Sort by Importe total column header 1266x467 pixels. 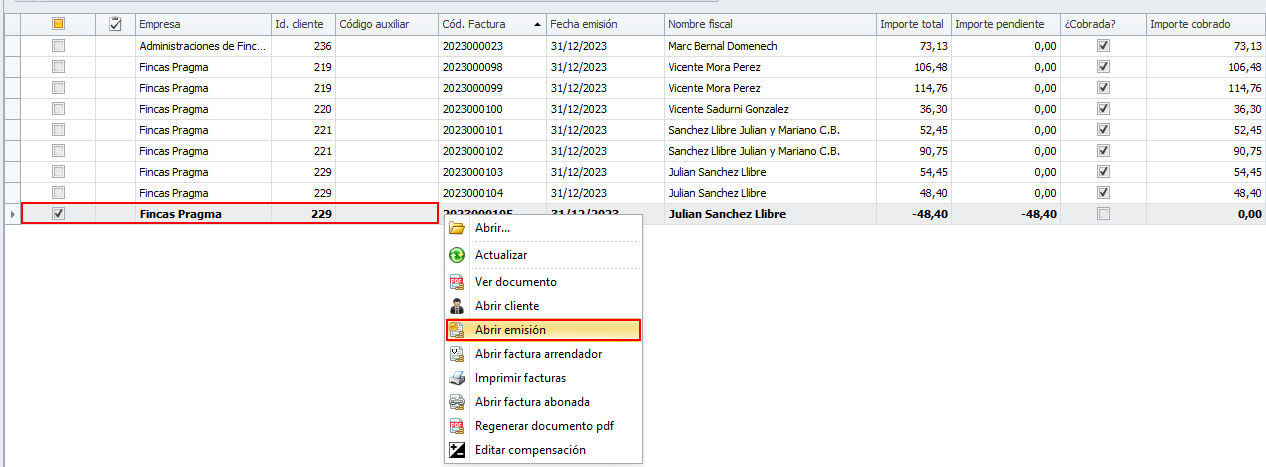point(913,24)
